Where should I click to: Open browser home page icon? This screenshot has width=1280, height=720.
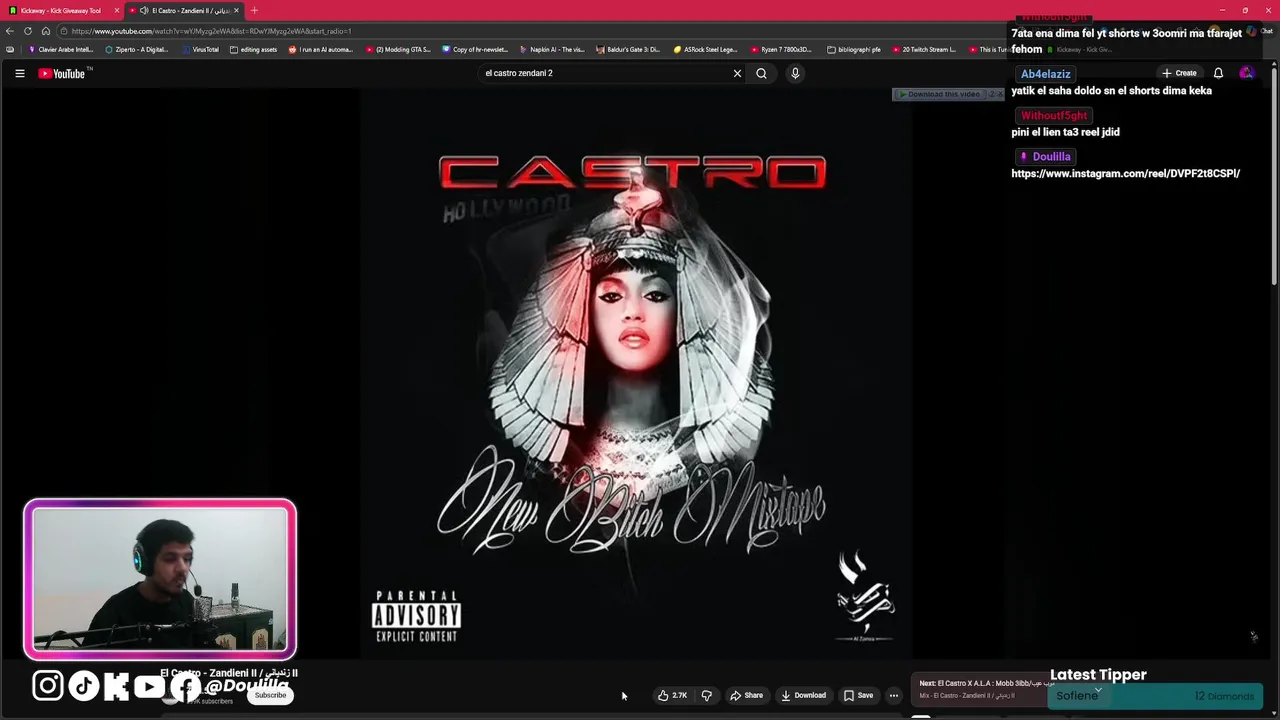coord(45,31)
